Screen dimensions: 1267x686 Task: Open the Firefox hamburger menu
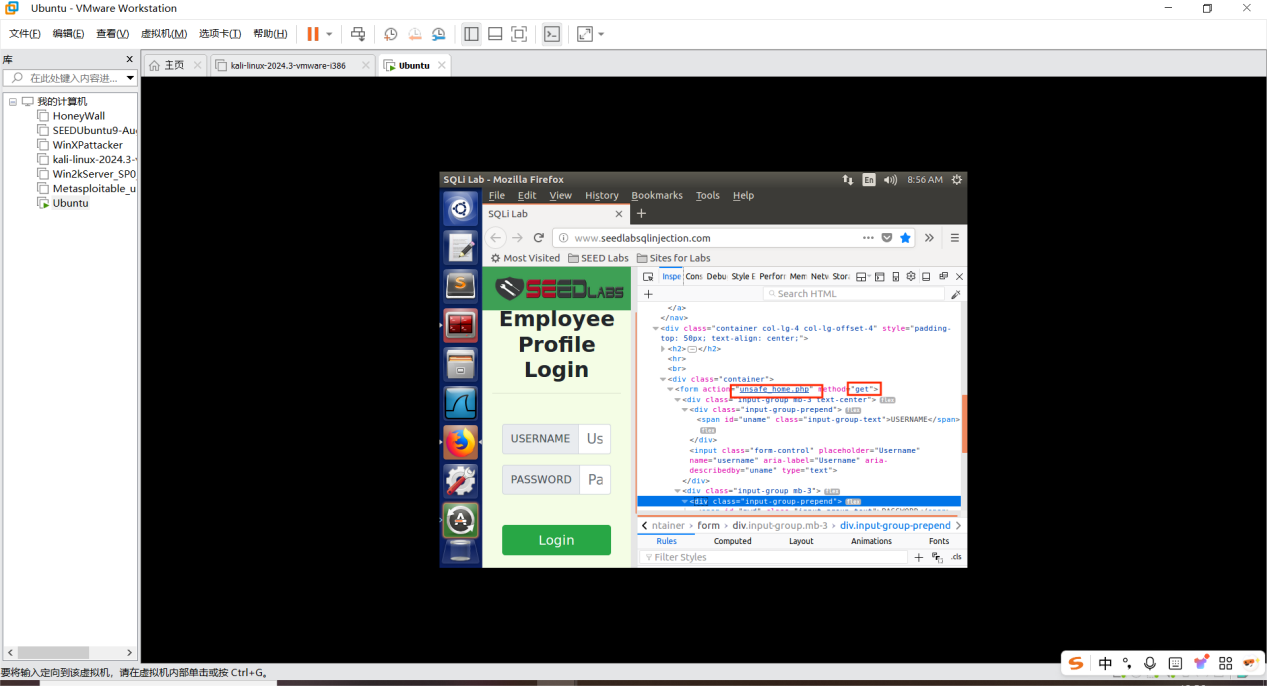pos(955,238)
